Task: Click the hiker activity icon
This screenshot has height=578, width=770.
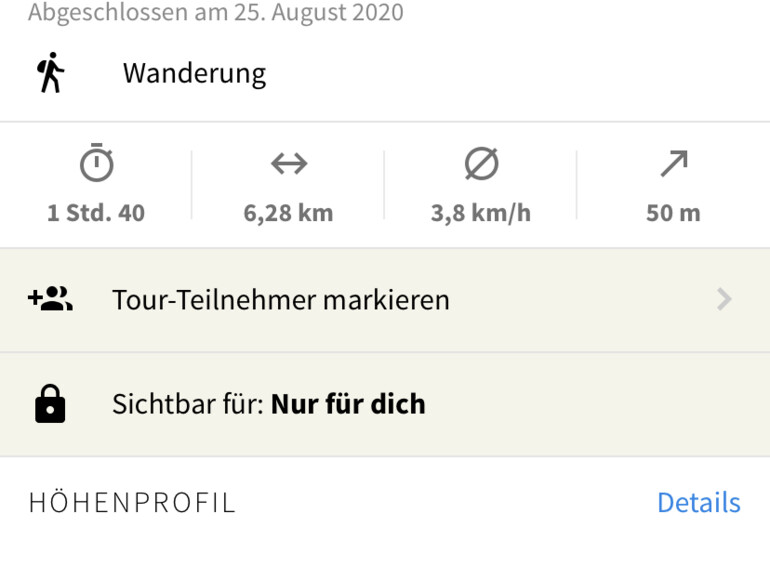Action: [51, 74]
